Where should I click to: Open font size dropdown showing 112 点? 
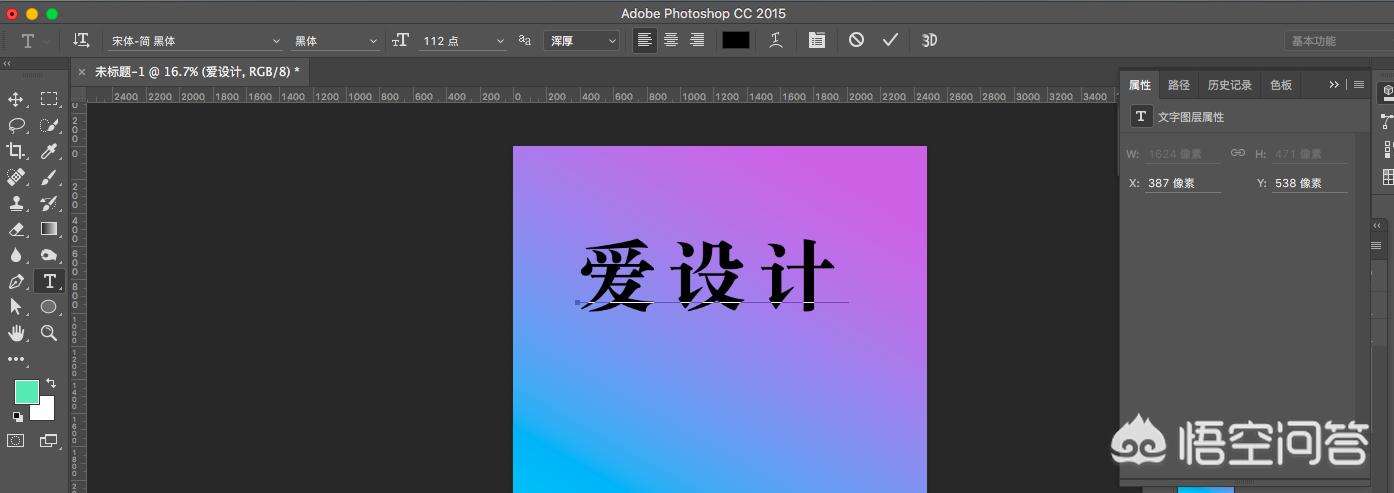[x=463, y=41]
